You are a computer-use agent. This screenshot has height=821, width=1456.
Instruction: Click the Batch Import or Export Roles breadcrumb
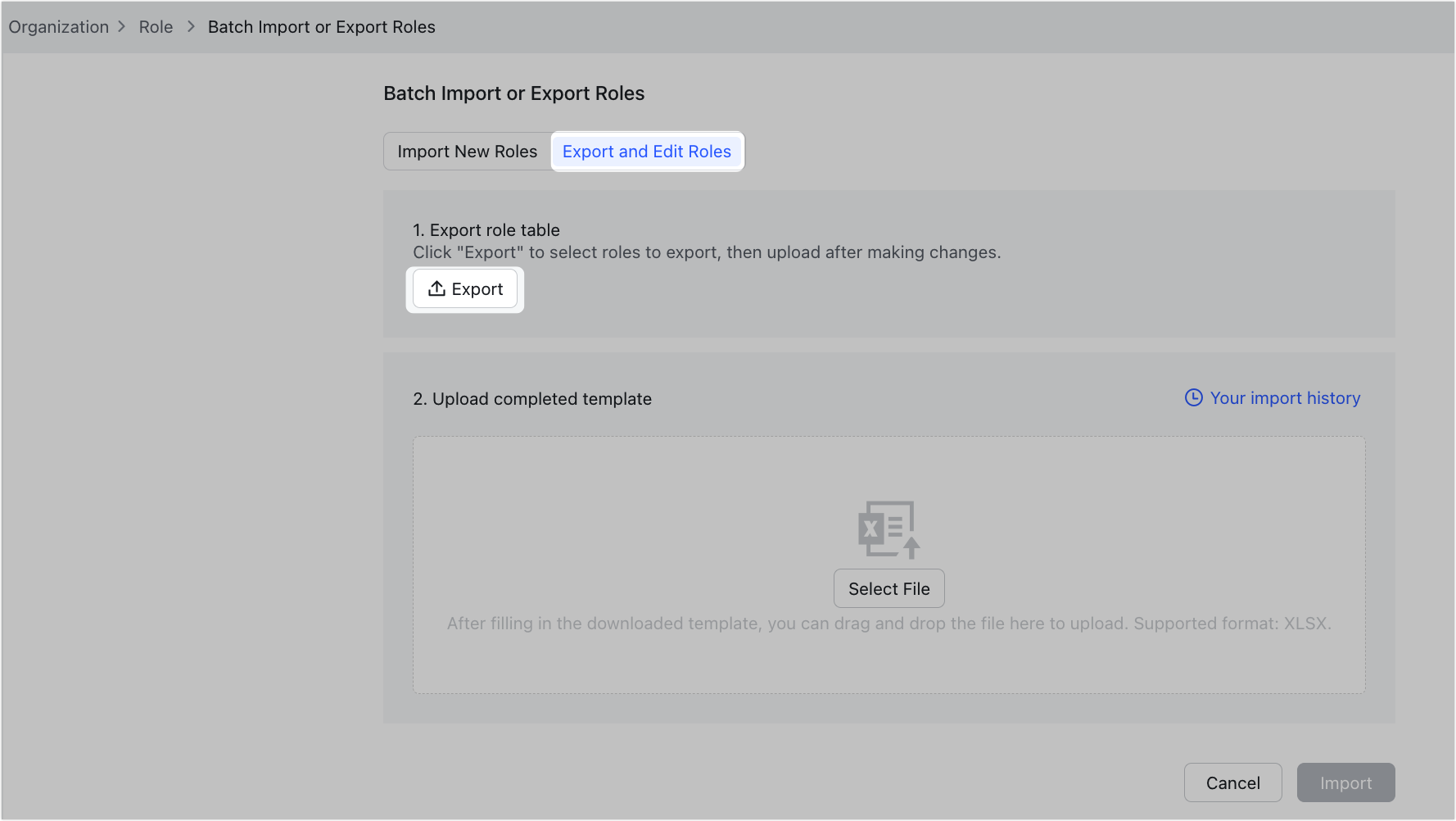point(322,27)
